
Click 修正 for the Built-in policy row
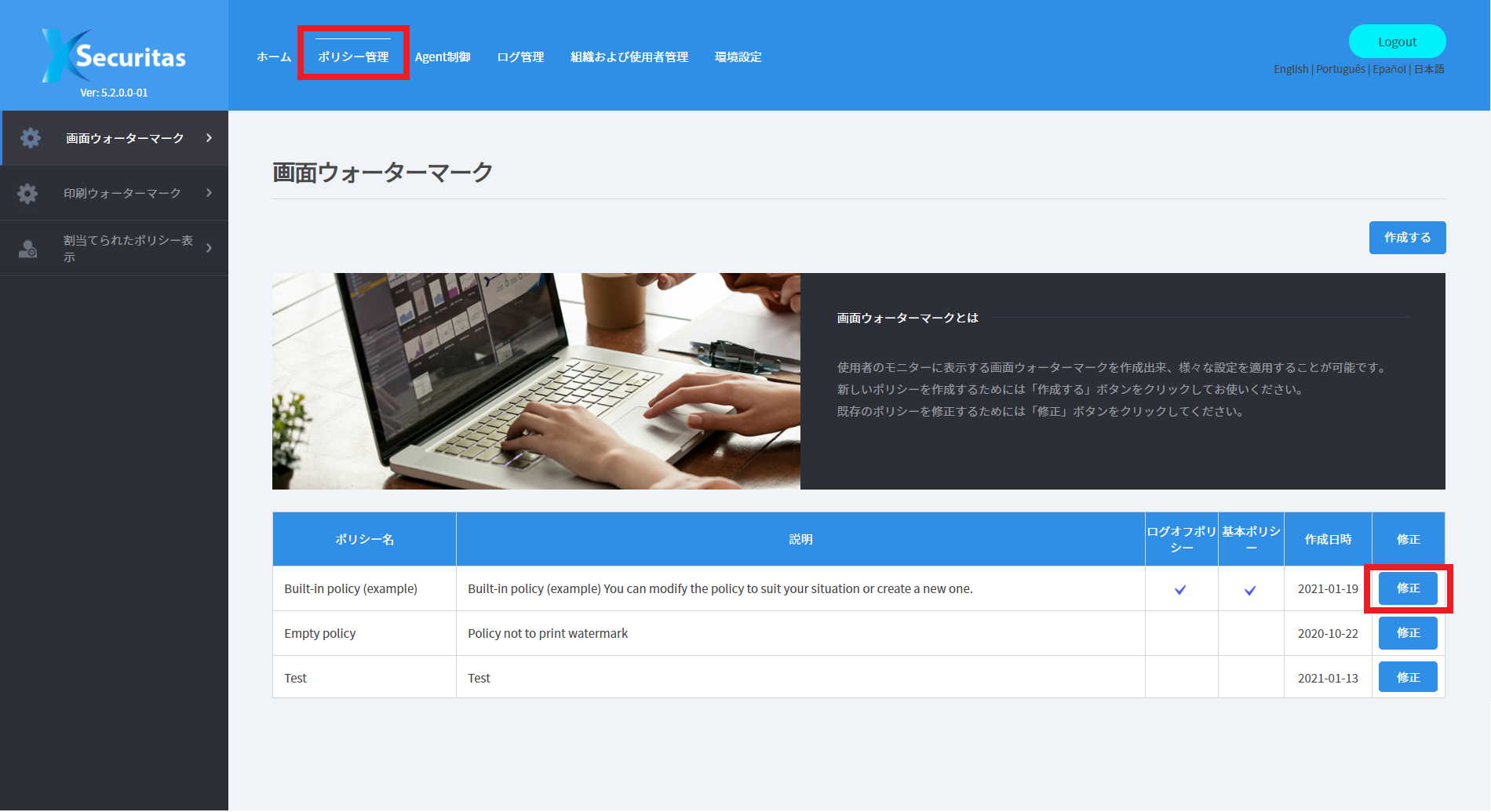[x=1407, y=588]
